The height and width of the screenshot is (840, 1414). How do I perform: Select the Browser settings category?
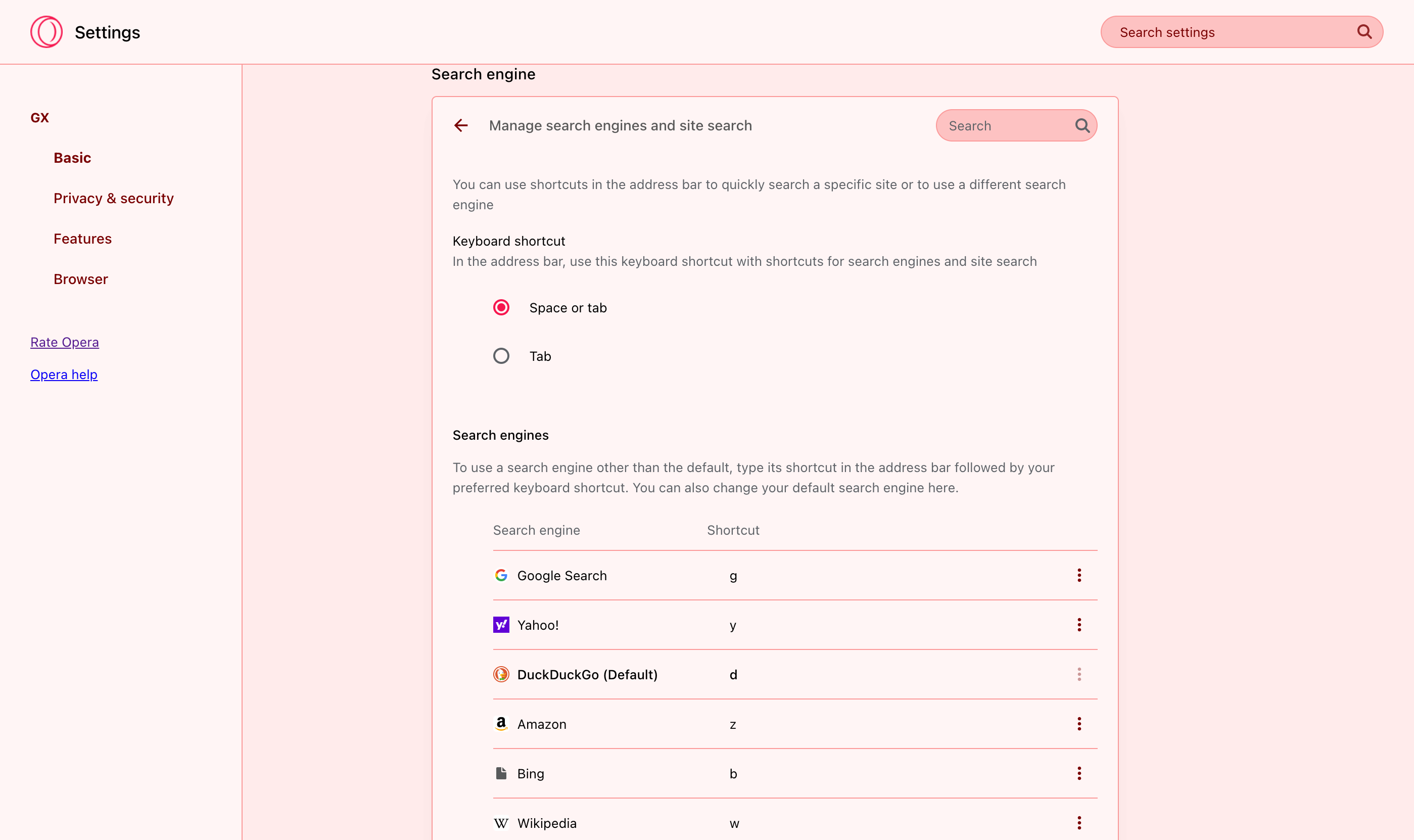[x=81, y=278]
